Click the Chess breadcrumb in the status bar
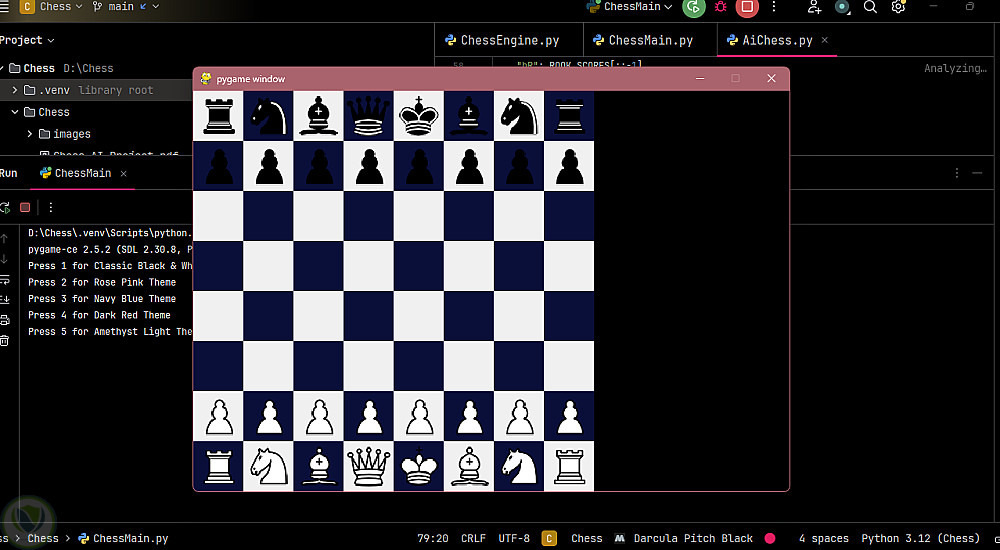1000x550 pixels. [x=43, y=539]
